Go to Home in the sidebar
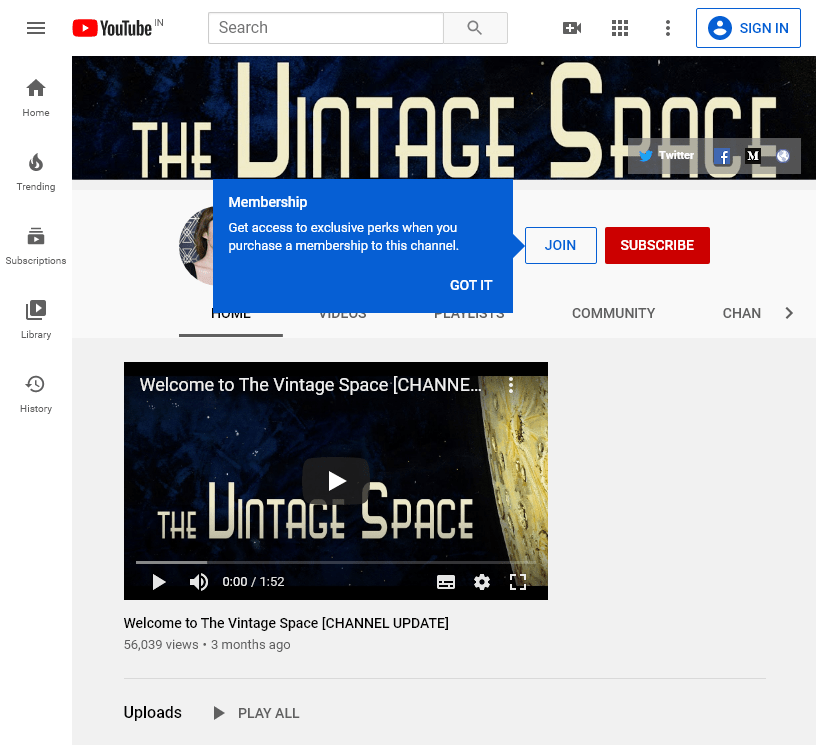This screenshot has height=745, width=816. point(36,98)
